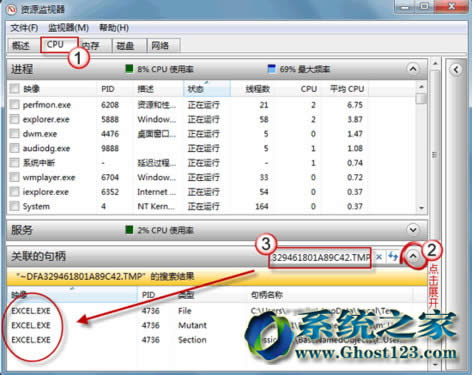Image resolution: width=472 pixels, height=375 pixels.
Task: Click the handle search input field
Action: pyautogui.click(x=320, y=257)
